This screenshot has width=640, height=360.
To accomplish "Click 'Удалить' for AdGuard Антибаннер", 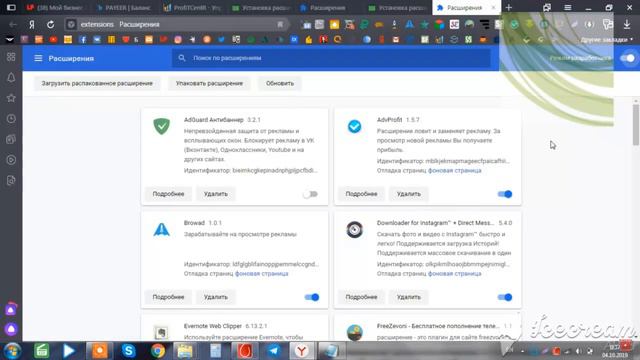I will click(x=216, y=194).
